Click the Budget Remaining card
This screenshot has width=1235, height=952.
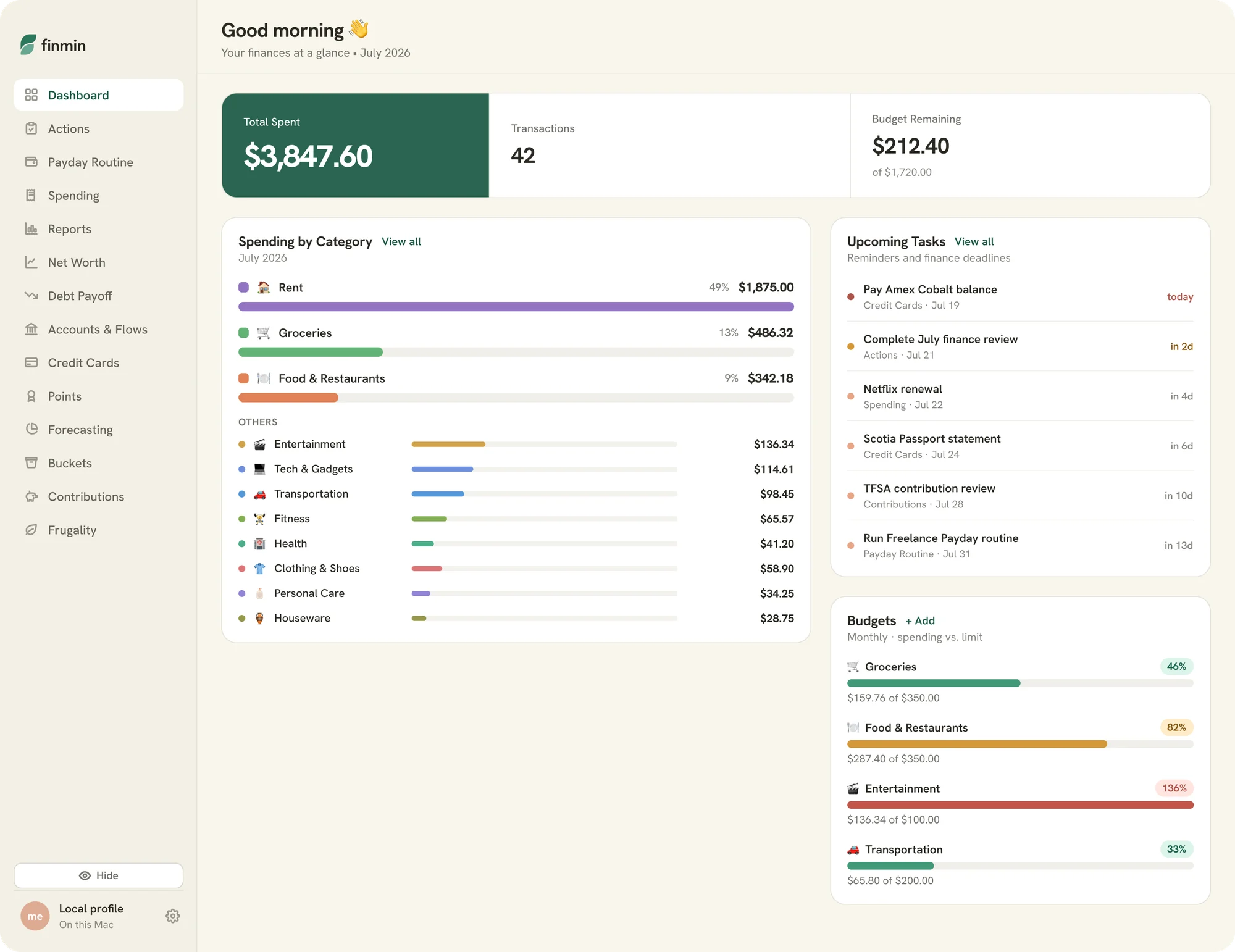tap(1030, 146)
